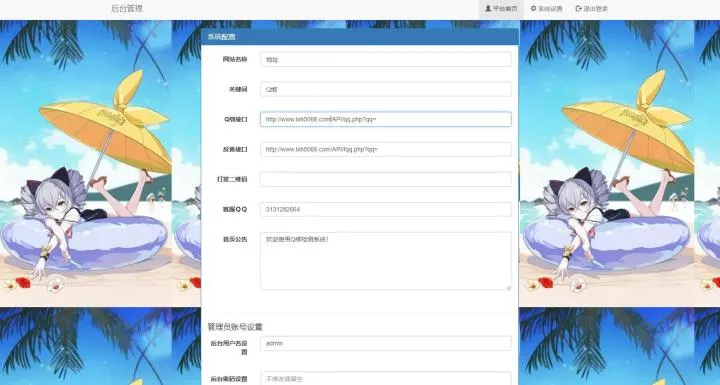
Task: Click the 后台管理 brand title
Action: point(127,9)
